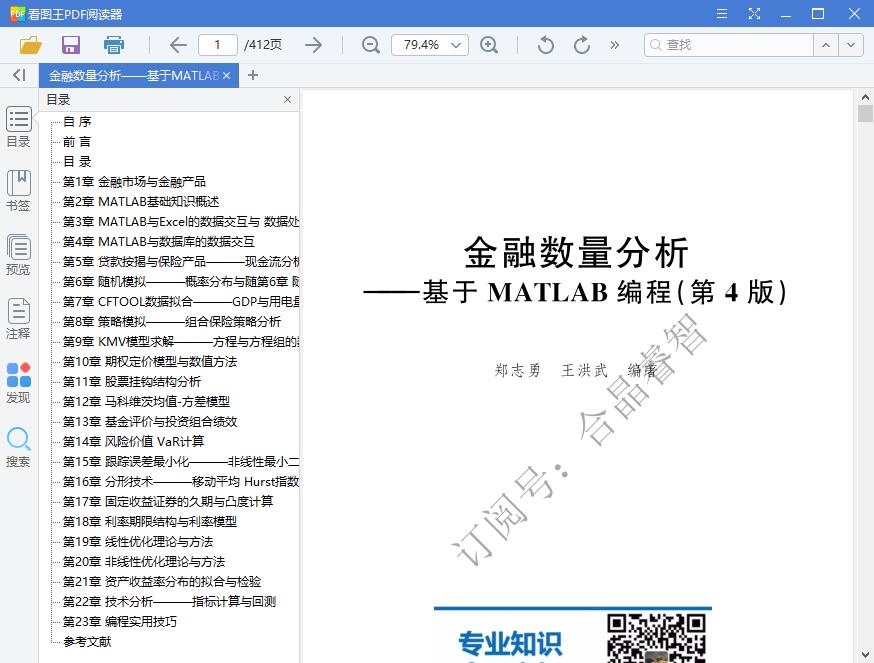Close the 目录 outline panel

pos(287,99)
